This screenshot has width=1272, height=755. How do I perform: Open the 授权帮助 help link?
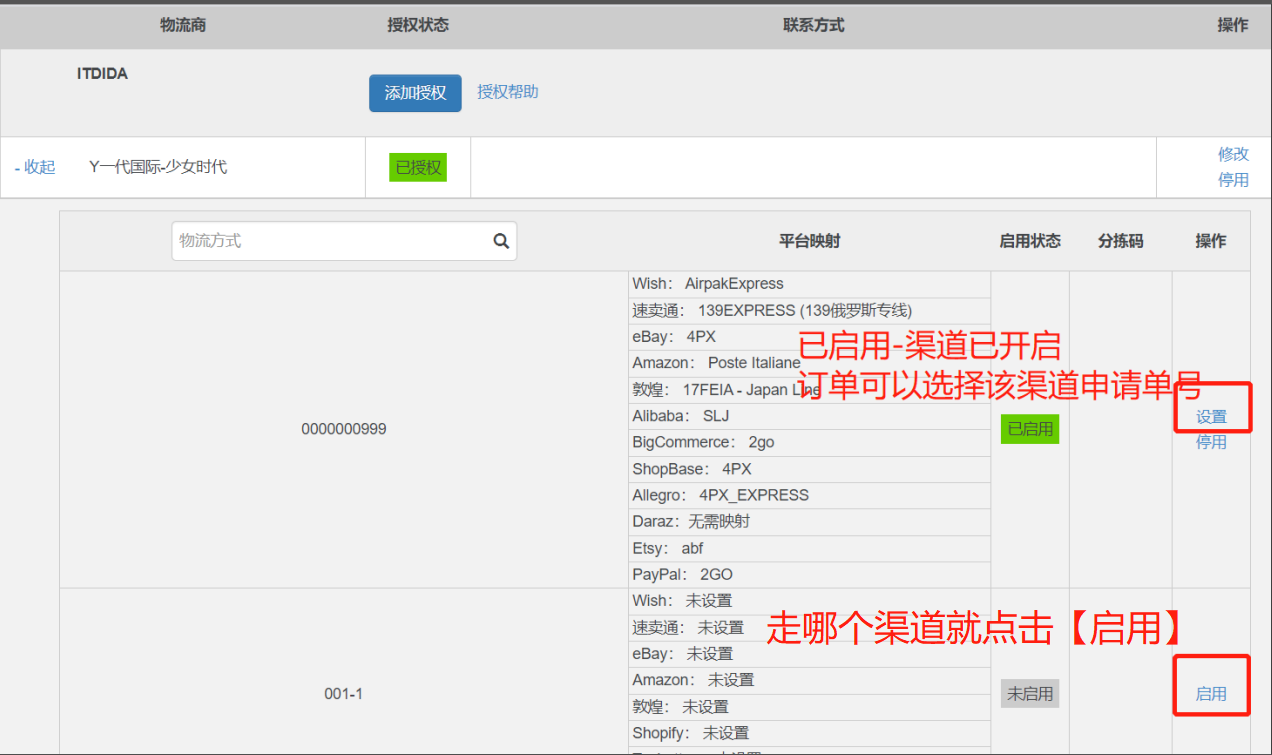508,92
